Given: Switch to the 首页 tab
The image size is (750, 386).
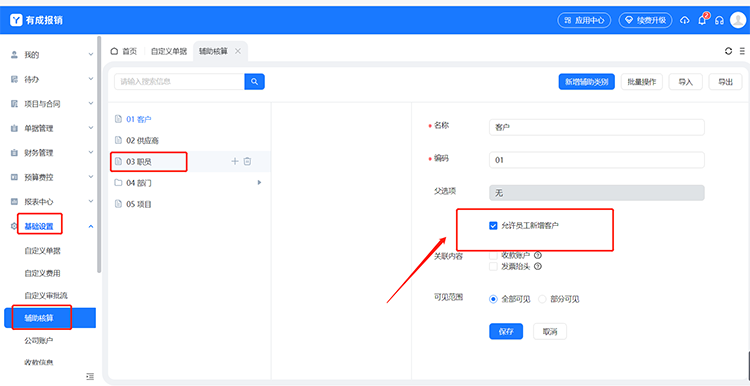Looking at the screenshot, I should tap(124, 51).
